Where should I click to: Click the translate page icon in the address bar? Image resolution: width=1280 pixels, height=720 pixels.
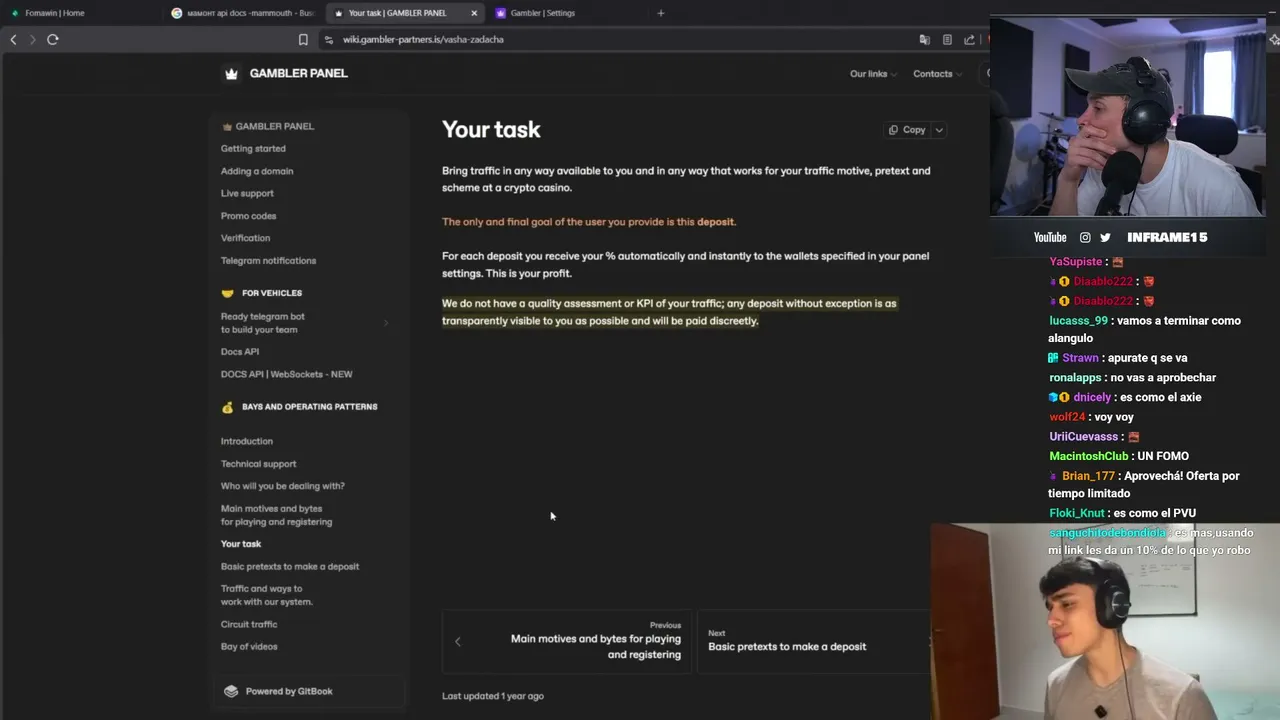pos(925,40)
